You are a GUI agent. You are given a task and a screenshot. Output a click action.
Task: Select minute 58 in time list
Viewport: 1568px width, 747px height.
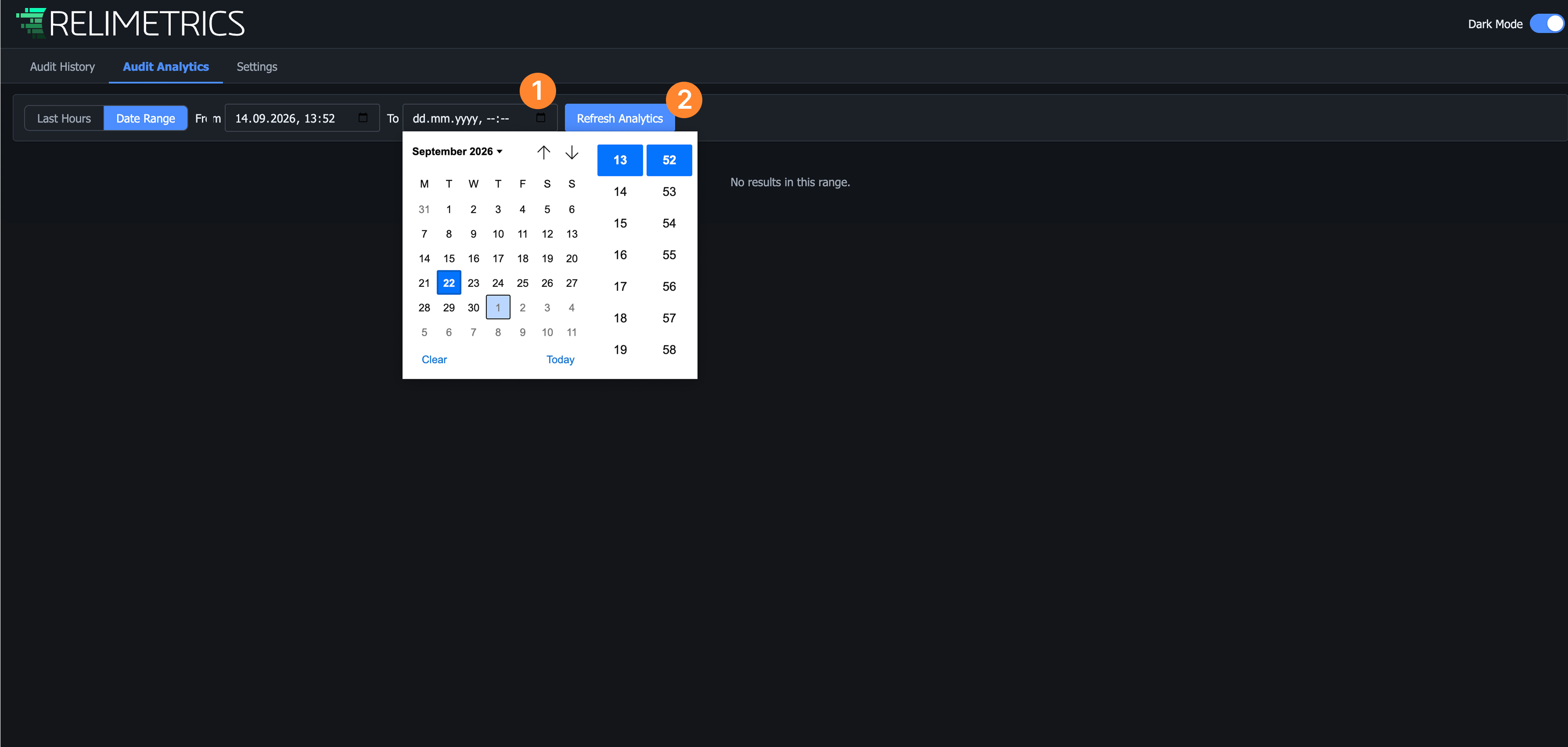(669, 349)
